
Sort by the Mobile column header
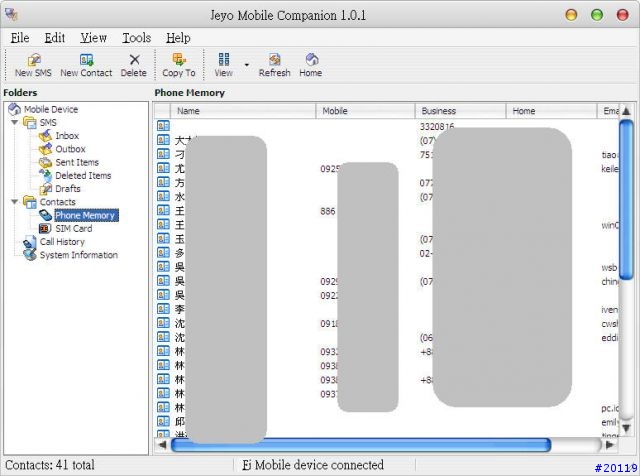pos(365,111)
